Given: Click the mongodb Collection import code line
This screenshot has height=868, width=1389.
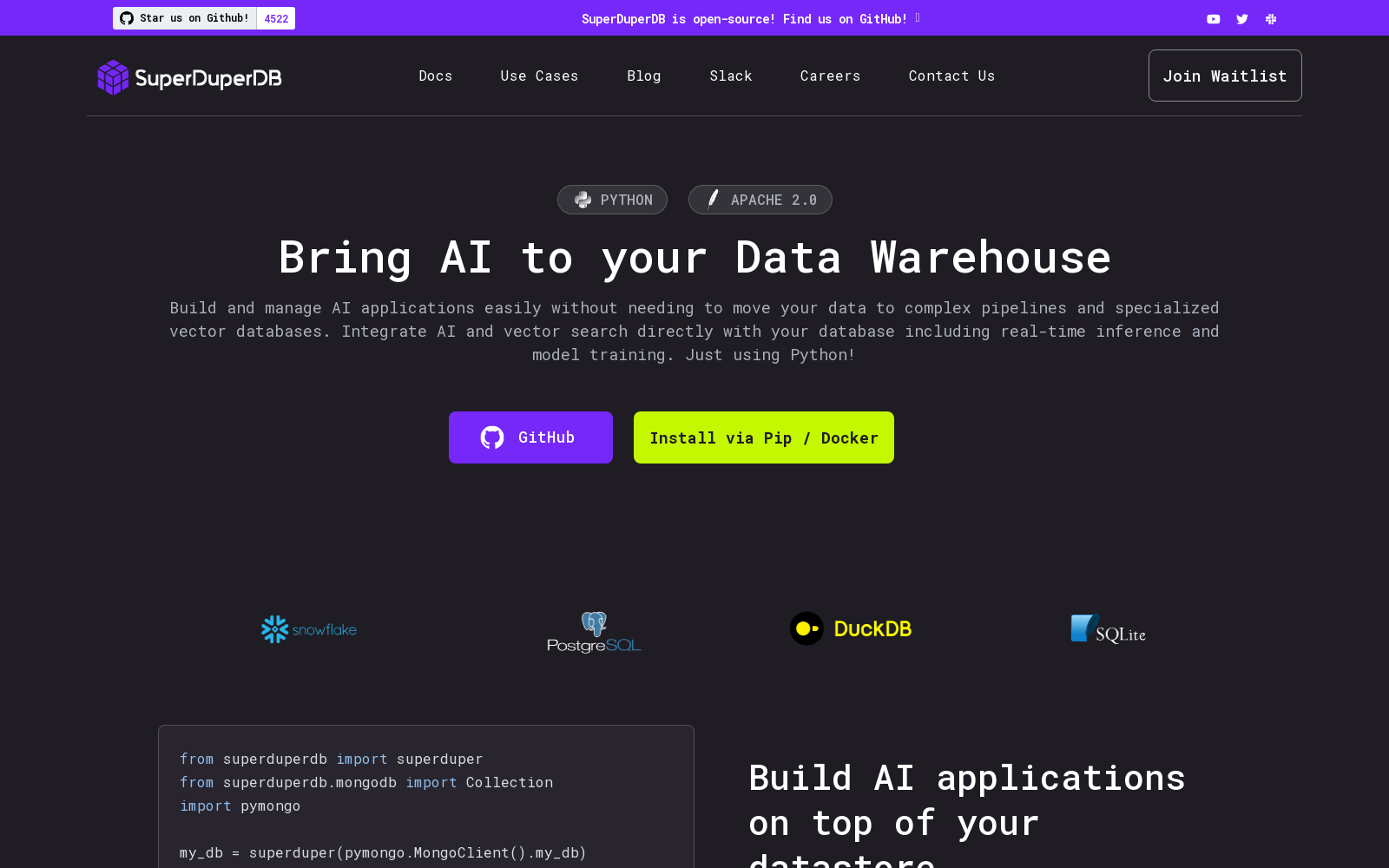Looking at the screenshot, I should pyautogui.click(x=366, y=782).
